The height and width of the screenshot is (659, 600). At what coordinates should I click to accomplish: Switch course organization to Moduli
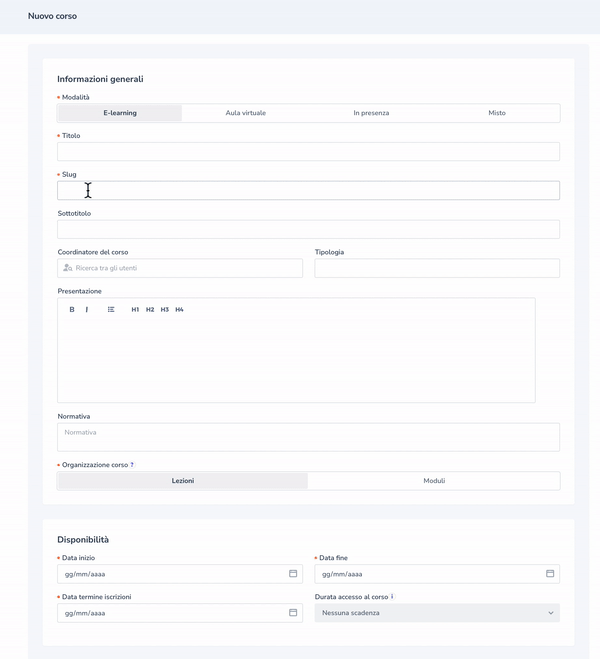434,481
